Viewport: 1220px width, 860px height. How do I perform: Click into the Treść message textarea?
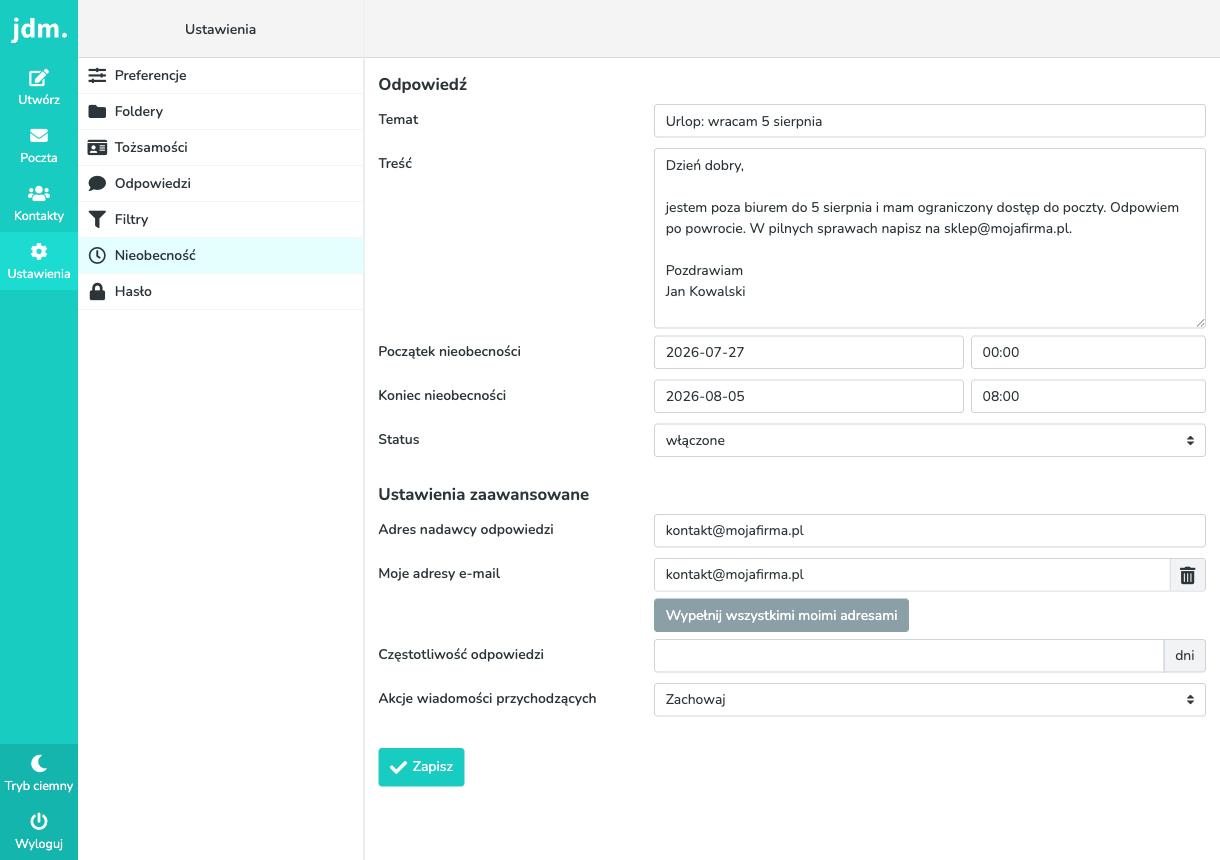click(x=930, y=239)
